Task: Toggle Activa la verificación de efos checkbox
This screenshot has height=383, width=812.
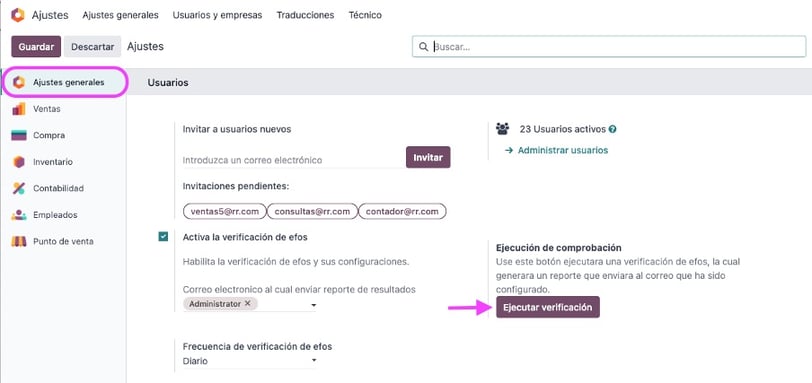Action: (163, 237)
